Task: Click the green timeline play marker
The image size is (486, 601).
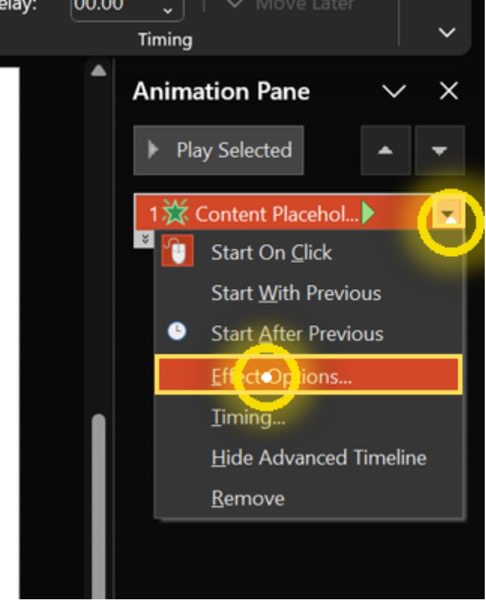Action: (368, 213)
